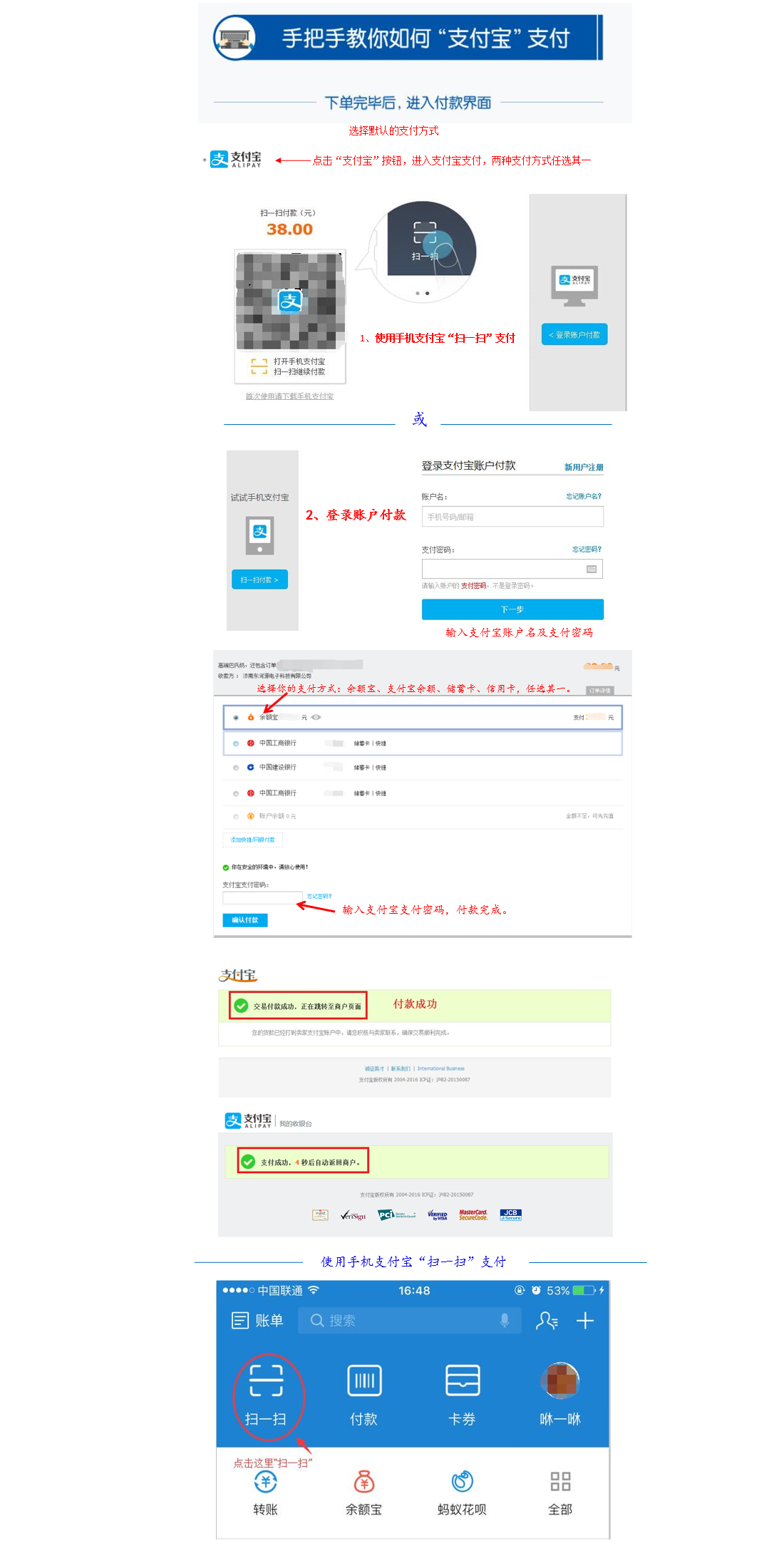Image resolution: width=784 pixels, height=1568 pixels.
Task: Click the green check next to 支付成功
Action: pos(248,1161)
